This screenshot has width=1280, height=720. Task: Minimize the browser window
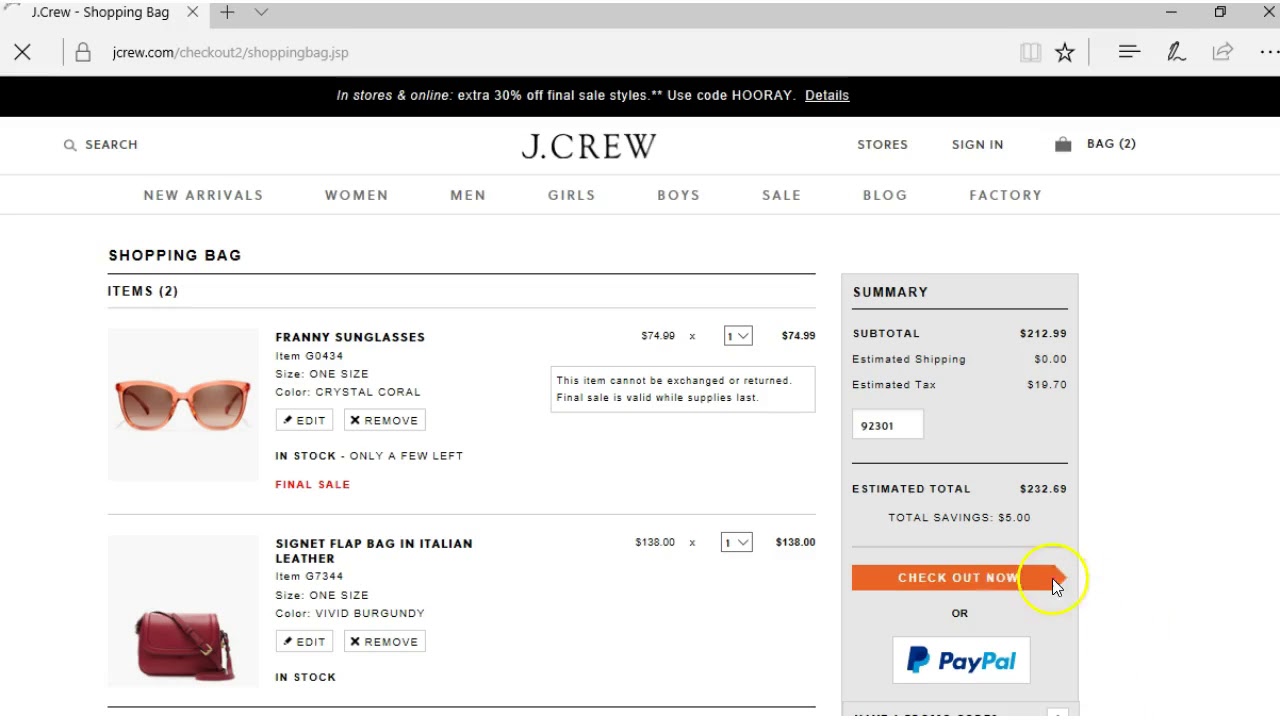click(1171, 12)
